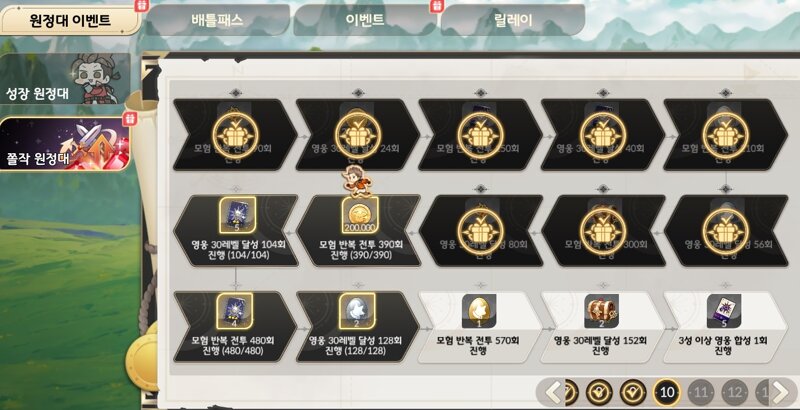The image size is (800, 410).
Task: Open the 쫄작 원정대 sidebar entry
Action: [x=65, y=144]
